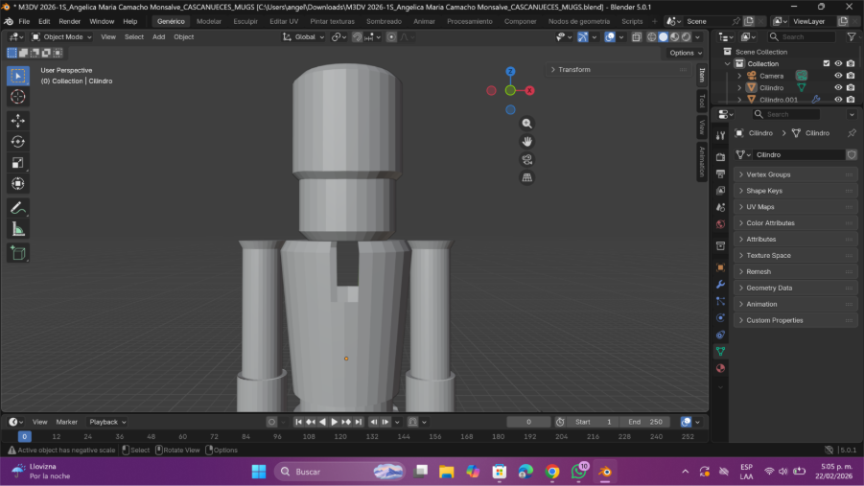Open the viewport Add menu
Viewport: 864px width, 486px height.
coord(159,37)
